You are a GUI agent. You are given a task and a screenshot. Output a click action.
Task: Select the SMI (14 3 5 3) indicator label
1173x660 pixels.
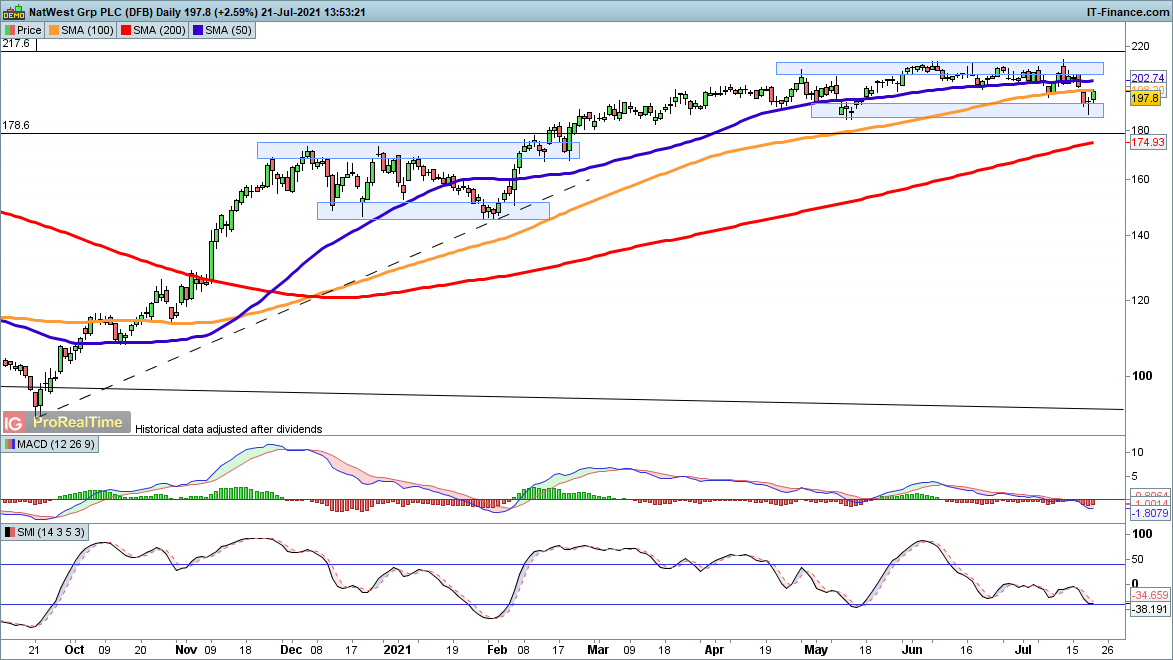[x=45, y=532]
